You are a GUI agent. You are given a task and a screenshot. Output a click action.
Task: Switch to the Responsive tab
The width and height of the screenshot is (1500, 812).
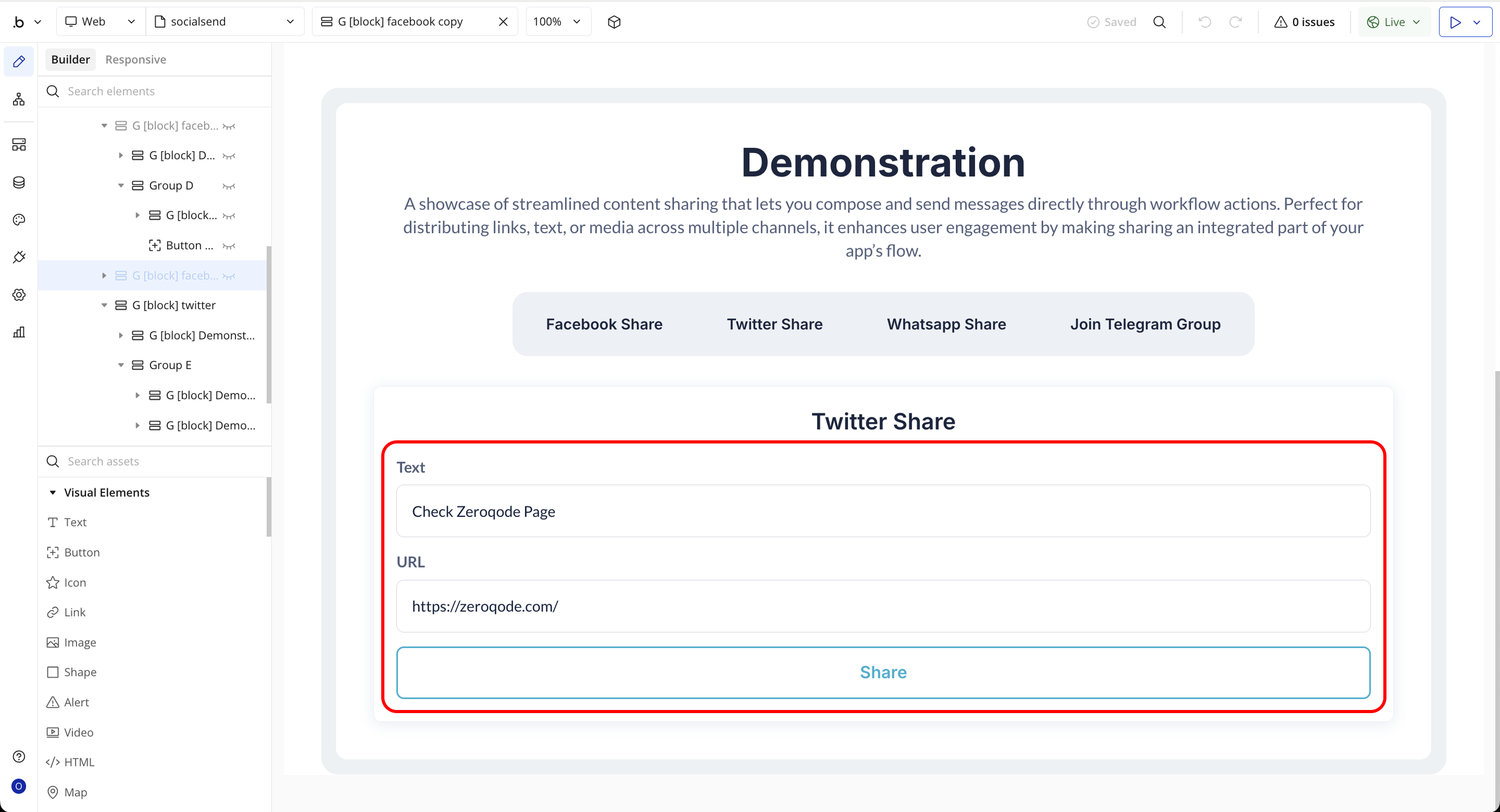click(x=135, y=59)
